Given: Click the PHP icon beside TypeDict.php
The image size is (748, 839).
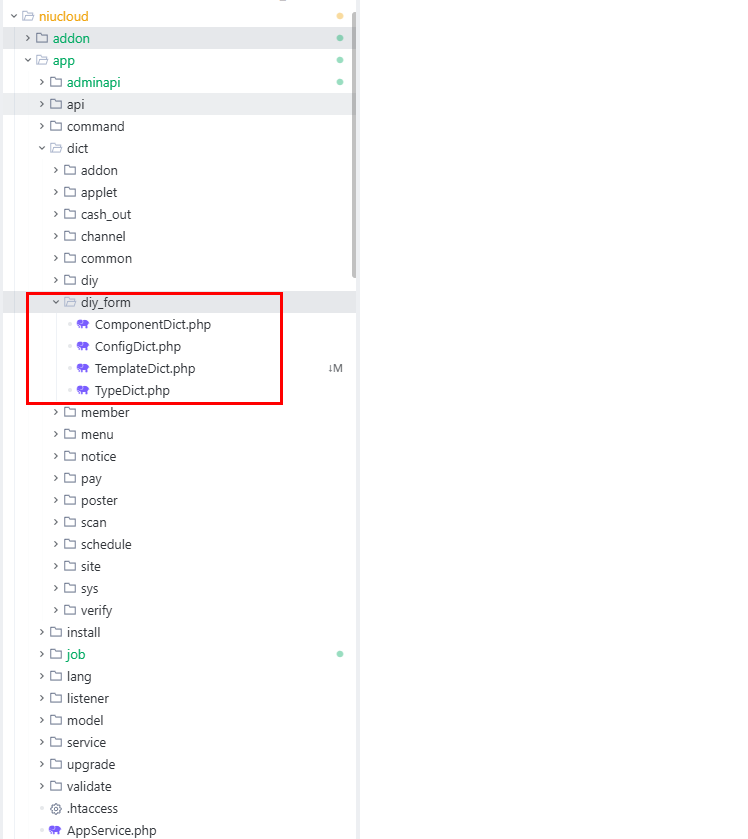Looking at the screenshot, I should (x=83, y=390).
